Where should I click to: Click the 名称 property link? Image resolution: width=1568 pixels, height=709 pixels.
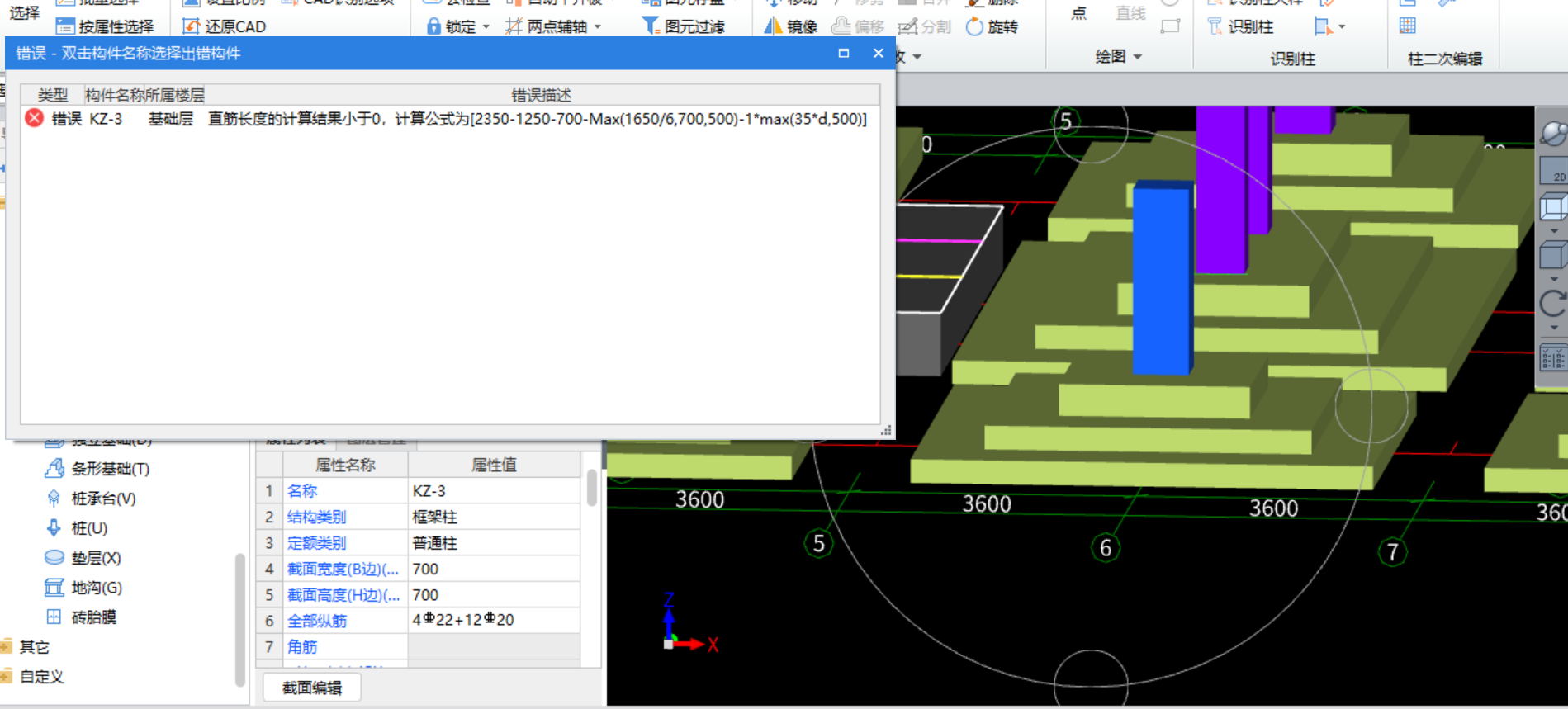(x=302, y=491)
